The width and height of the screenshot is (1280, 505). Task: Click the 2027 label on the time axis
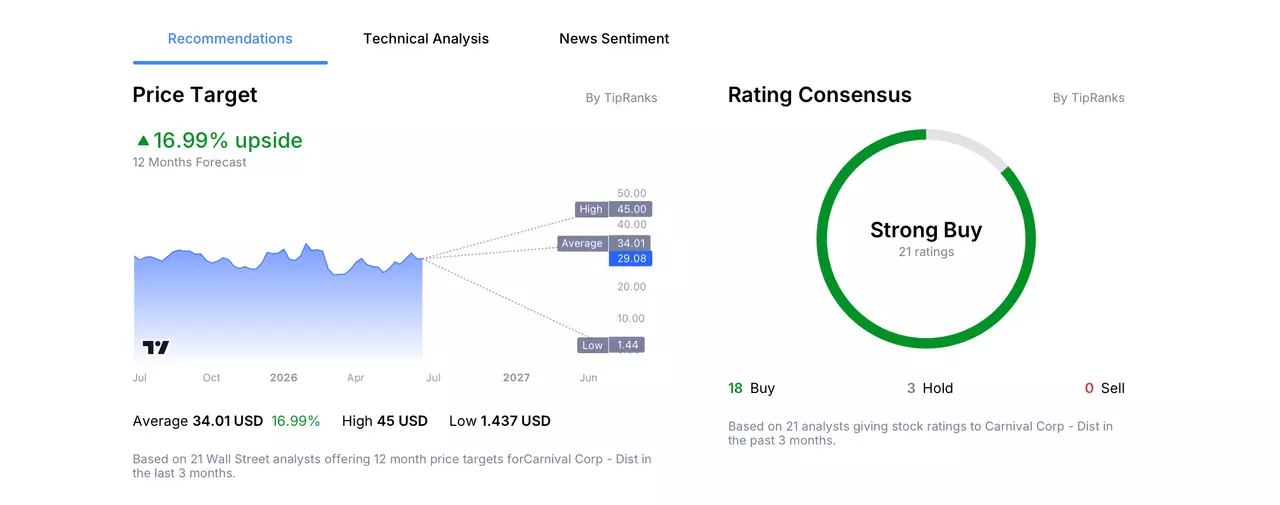(516, 378)
